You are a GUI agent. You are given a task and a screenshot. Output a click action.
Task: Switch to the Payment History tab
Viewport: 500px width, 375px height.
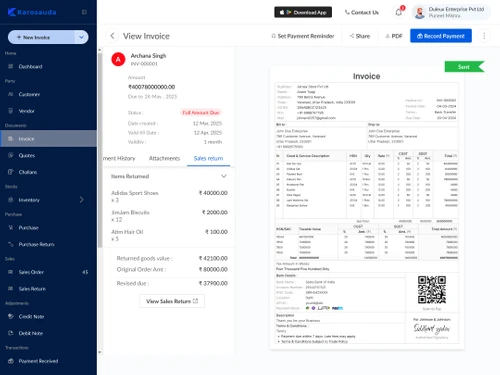click(119, 158)
